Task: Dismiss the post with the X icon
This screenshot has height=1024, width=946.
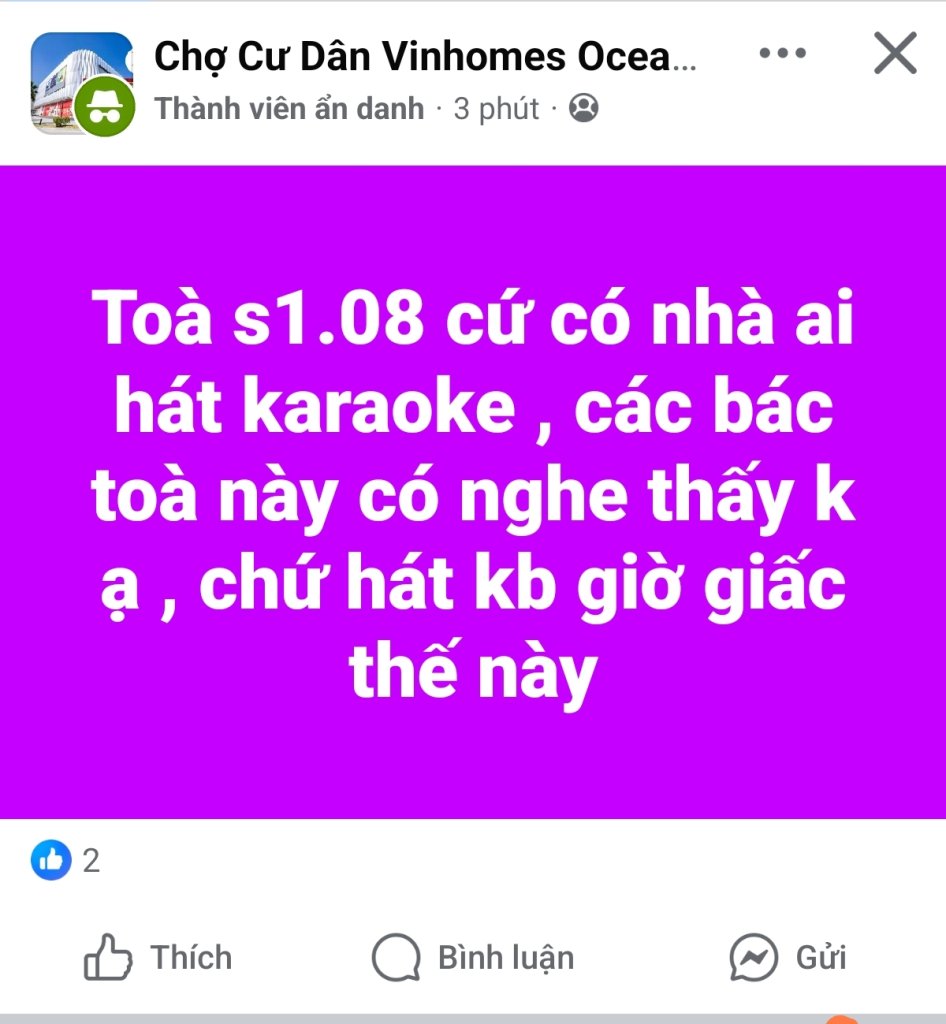Action: [x=895, y=53]
